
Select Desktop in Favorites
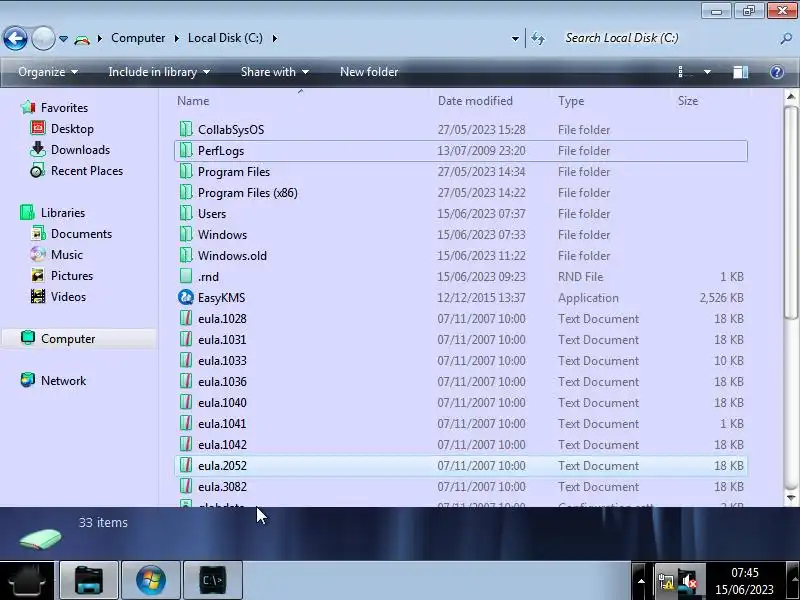(x=62, y=129)
